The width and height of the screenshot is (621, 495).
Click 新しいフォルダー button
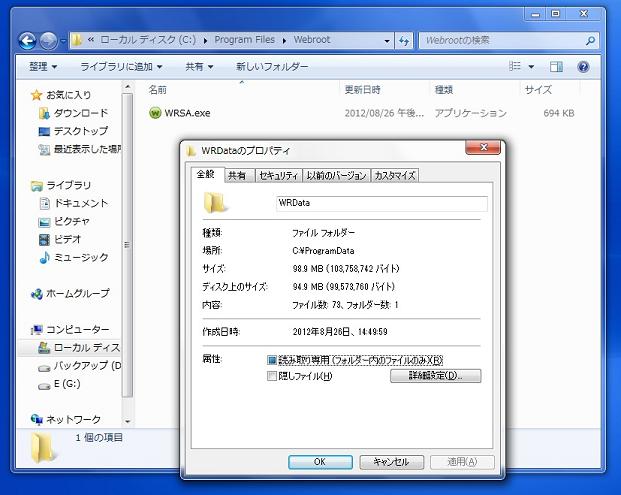(272, 67)
